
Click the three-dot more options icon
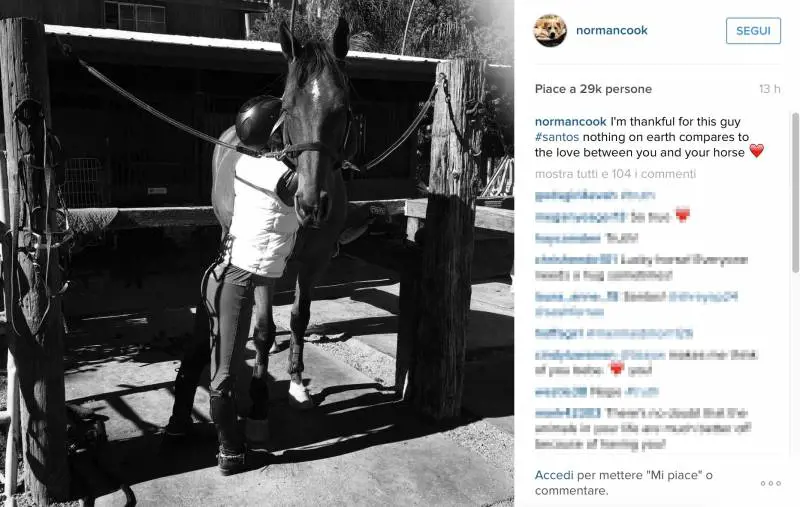(x=770, y=484)
